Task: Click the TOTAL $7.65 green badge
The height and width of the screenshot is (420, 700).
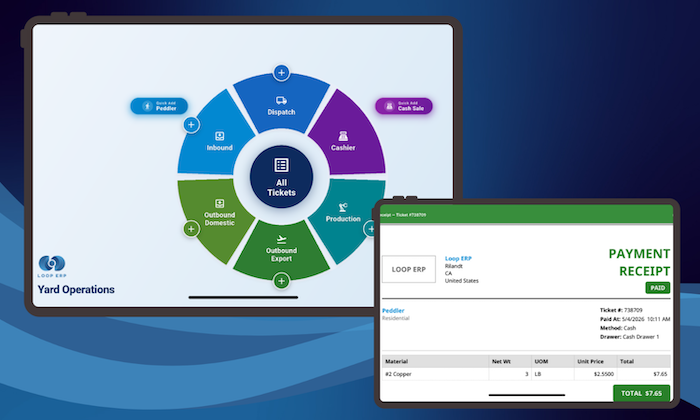Action: (x=642, y=393)
